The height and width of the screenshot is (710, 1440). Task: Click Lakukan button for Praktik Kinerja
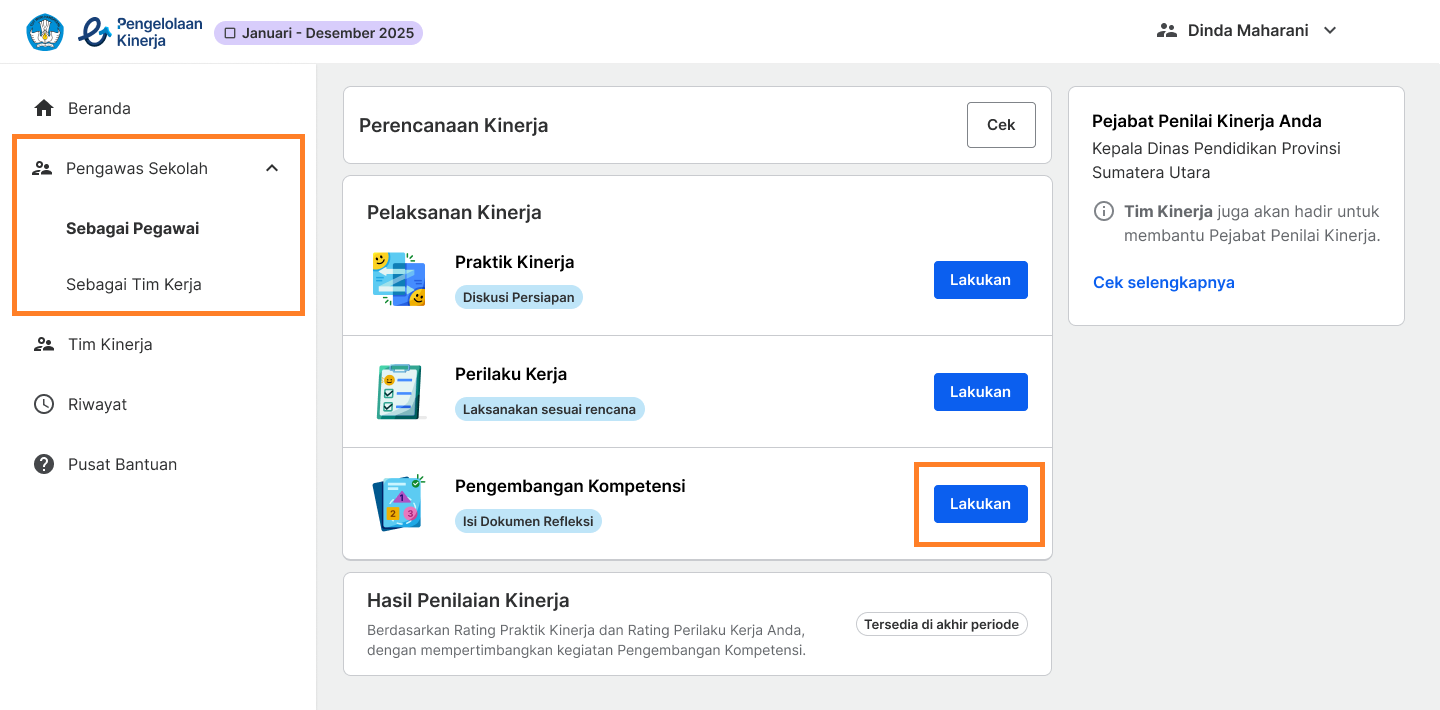pos(980,280)
